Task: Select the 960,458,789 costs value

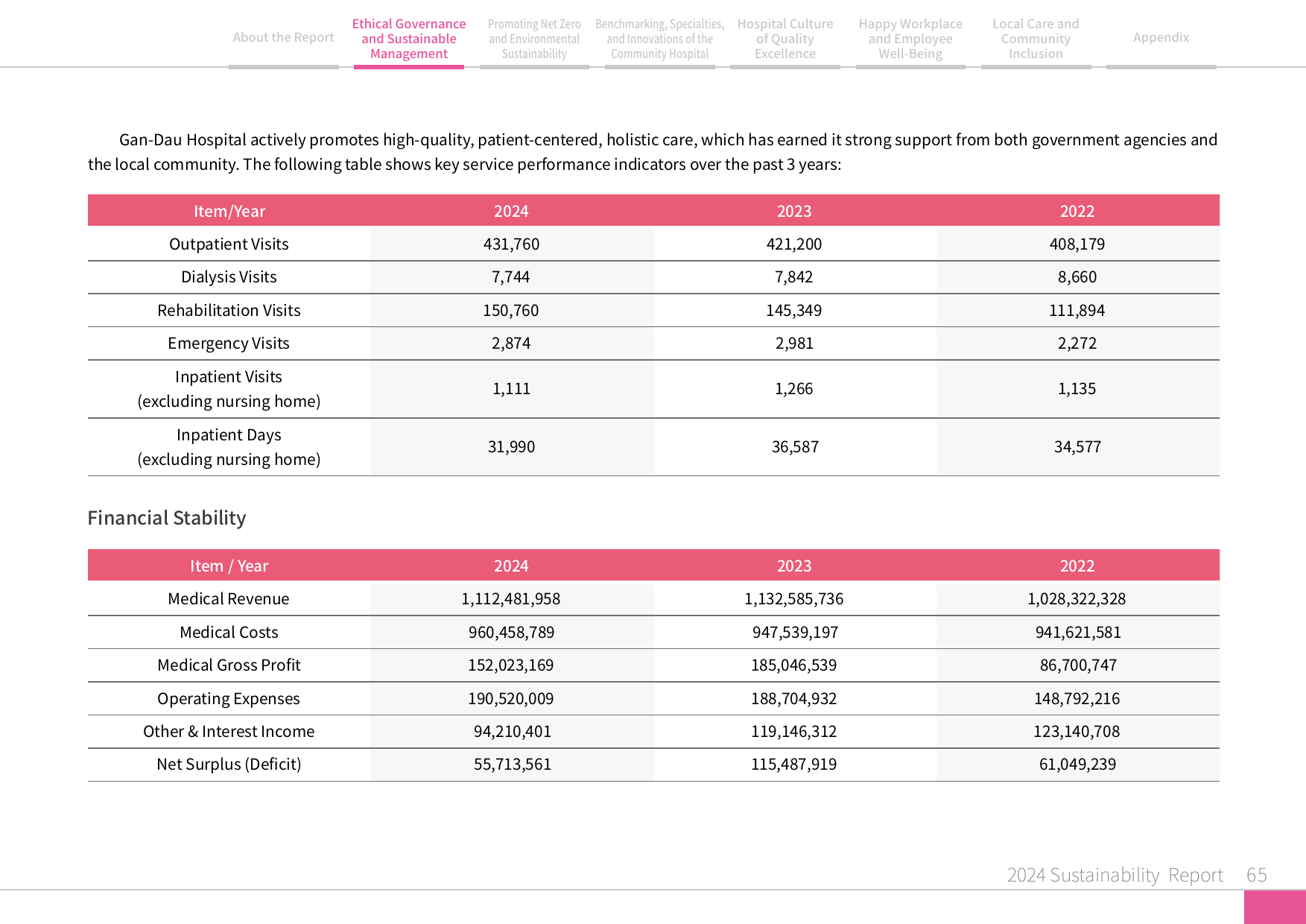Action: [511, 633]
